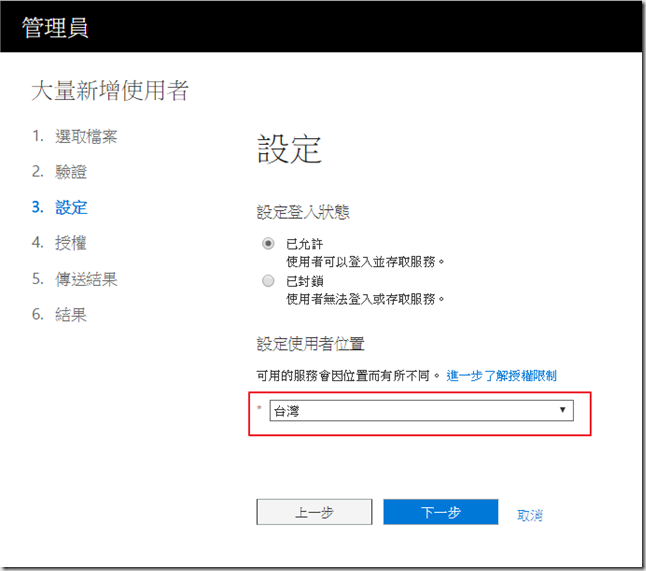Jump to step 4 授權
This screenshot has height=571, width=646.
[x=71, y=242]
